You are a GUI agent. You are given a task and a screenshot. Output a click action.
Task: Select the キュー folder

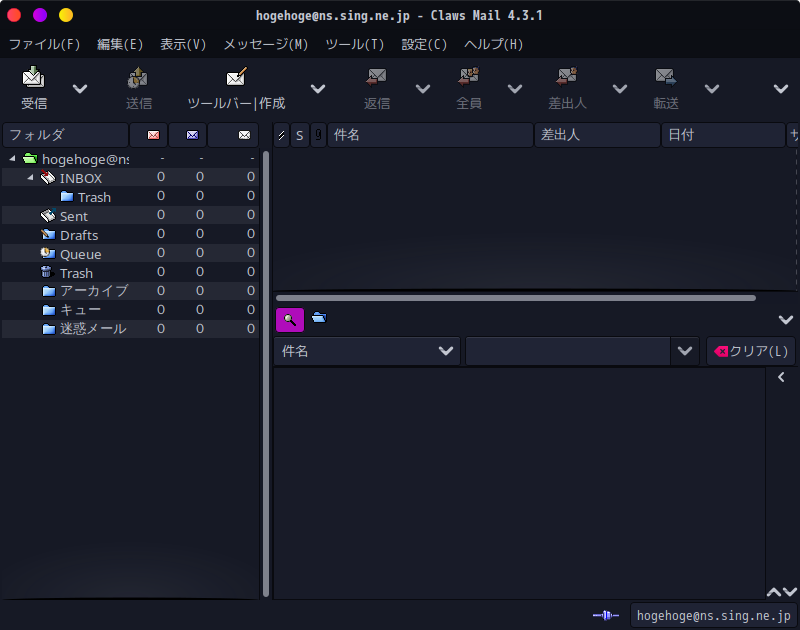pyautogui.click(x=131, y=310)
